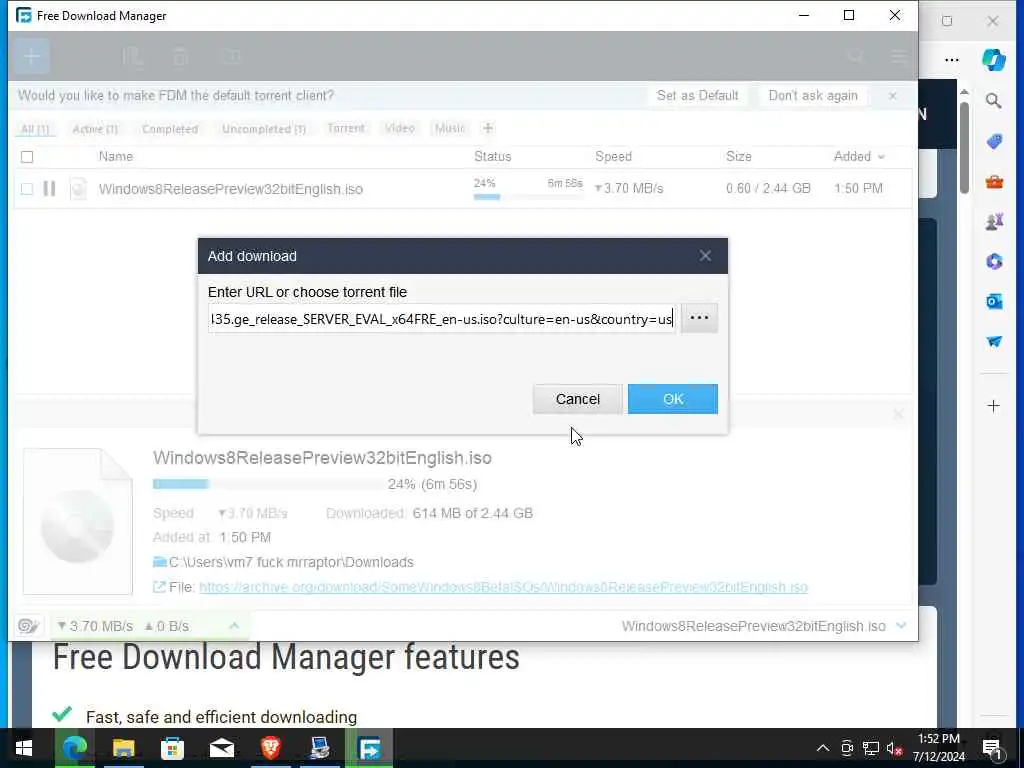Click the external link icon beside File
This screenshot has width=1024, height=768.
(x=159, y=587)
